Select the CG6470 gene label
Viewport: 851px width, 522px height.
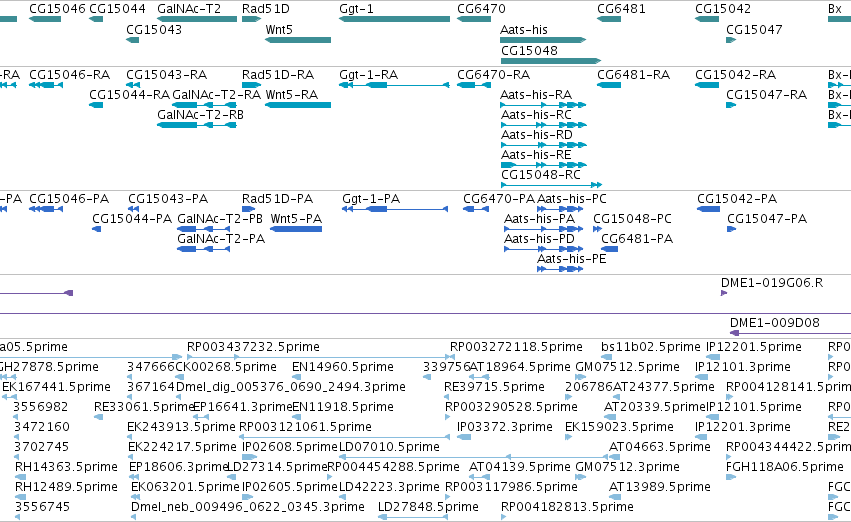point(481,9)
